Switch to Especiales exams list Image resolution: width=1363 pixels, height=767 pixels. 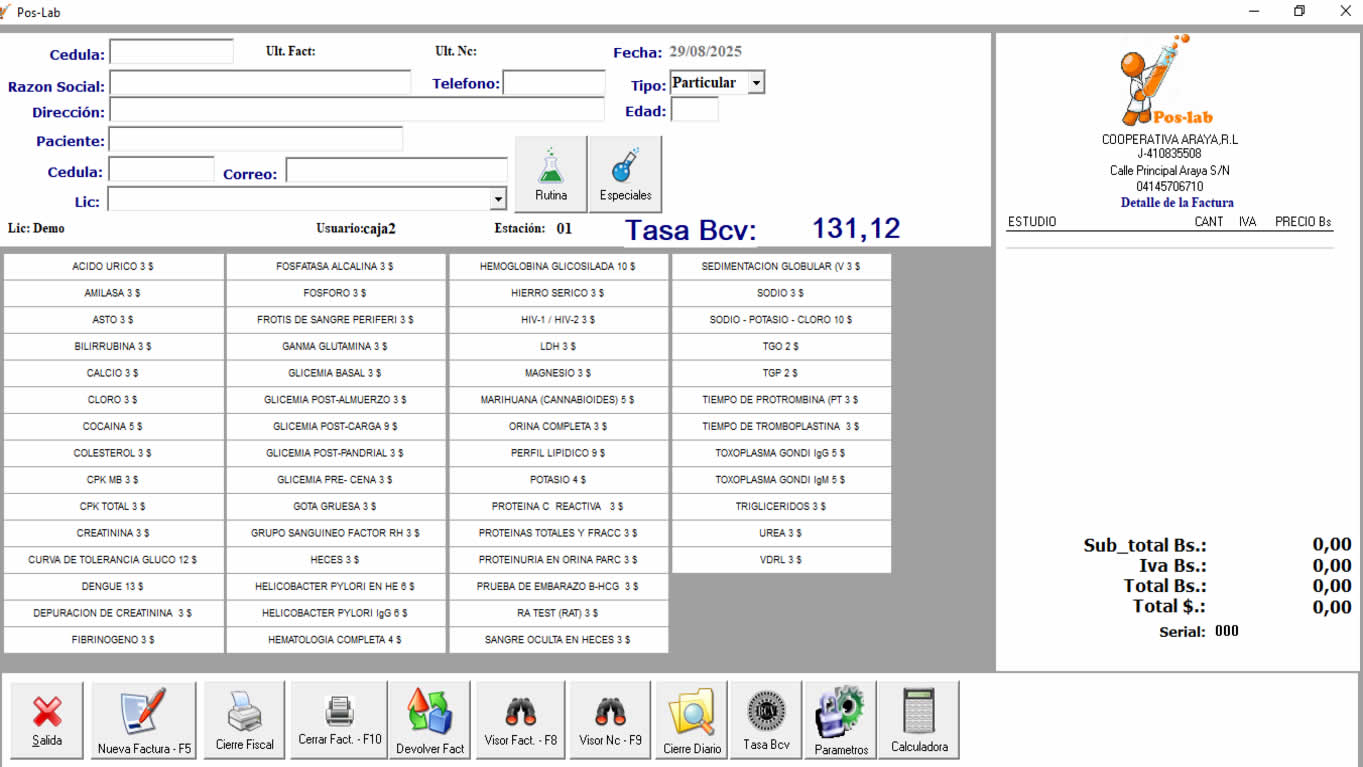[x=625, y=174]
